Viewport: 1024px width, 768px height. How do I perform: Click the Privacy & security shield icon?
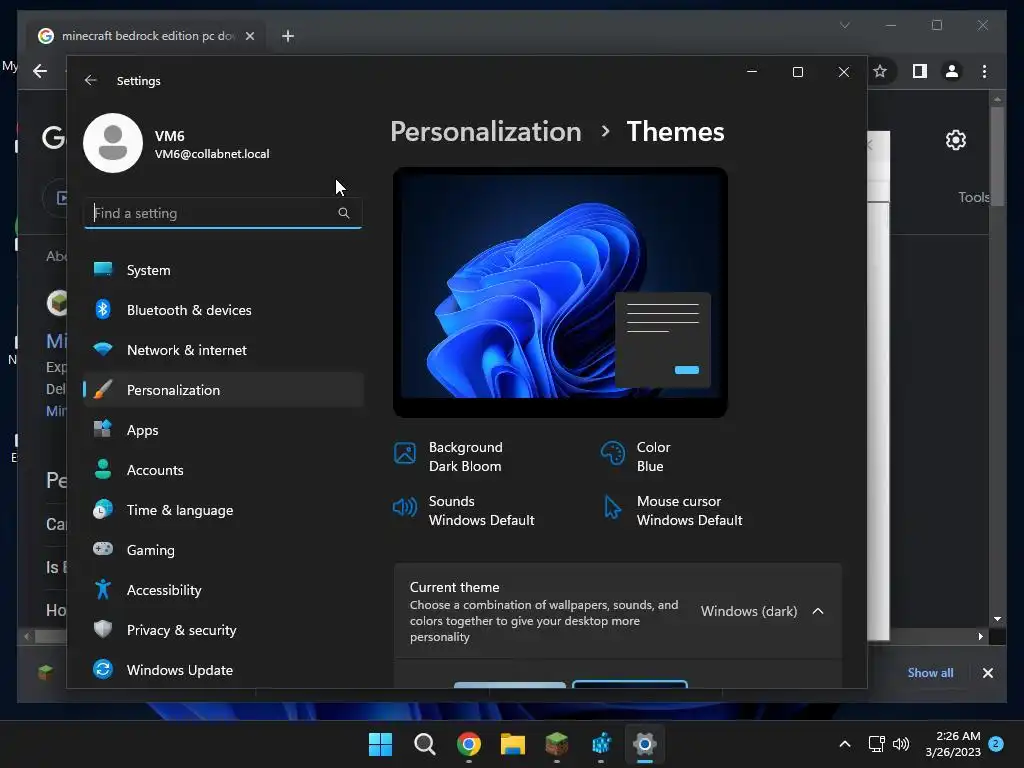click(103, 629)
